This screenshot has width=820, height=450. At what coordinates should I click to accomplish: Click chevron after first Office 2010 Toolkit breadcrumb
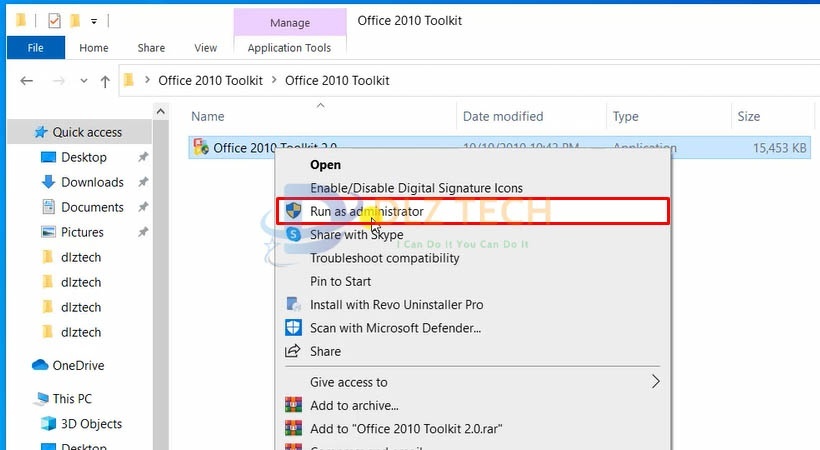(x=274, y=80)
